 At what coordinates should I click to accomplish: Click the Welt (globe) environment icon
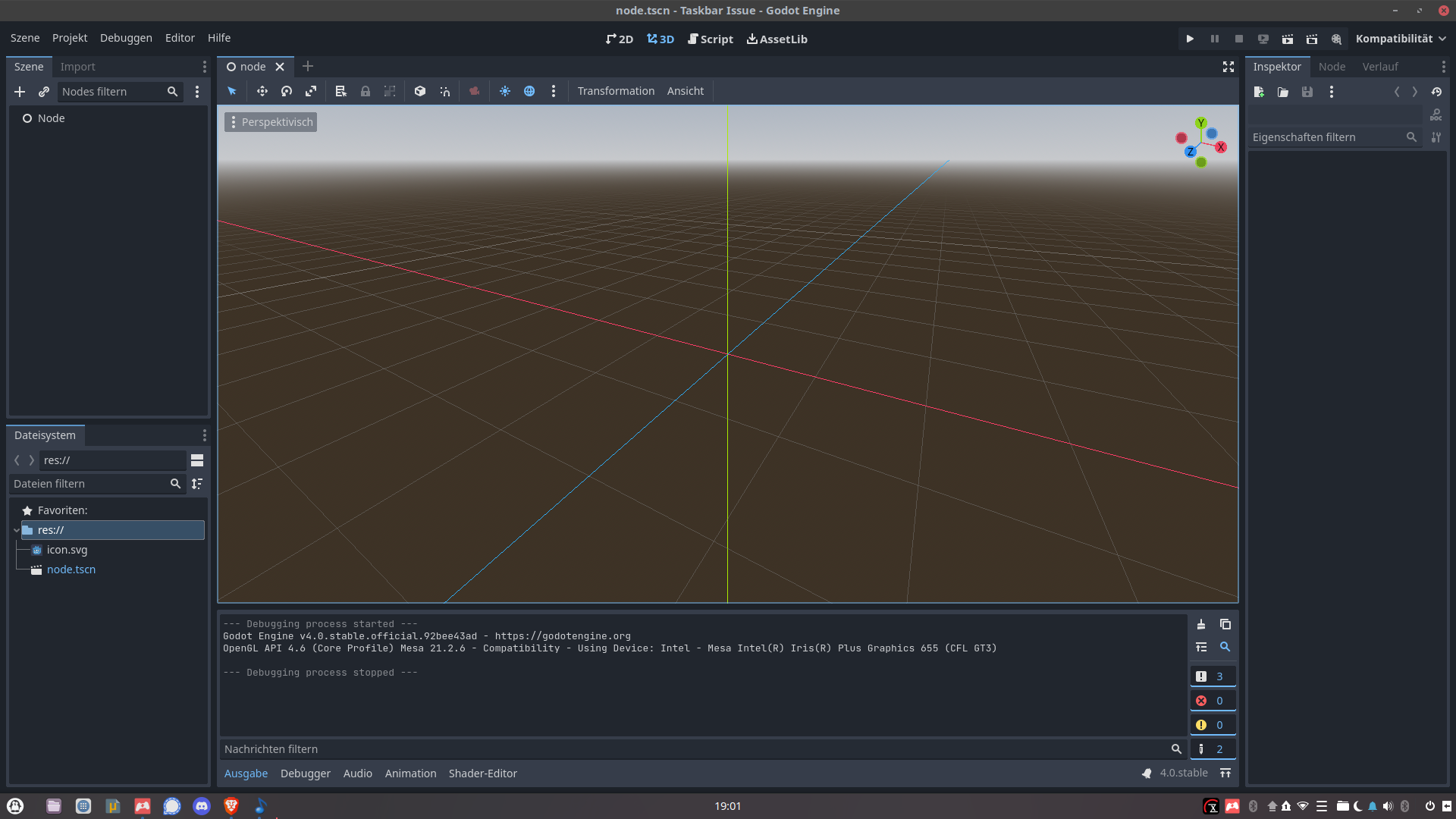529,91
